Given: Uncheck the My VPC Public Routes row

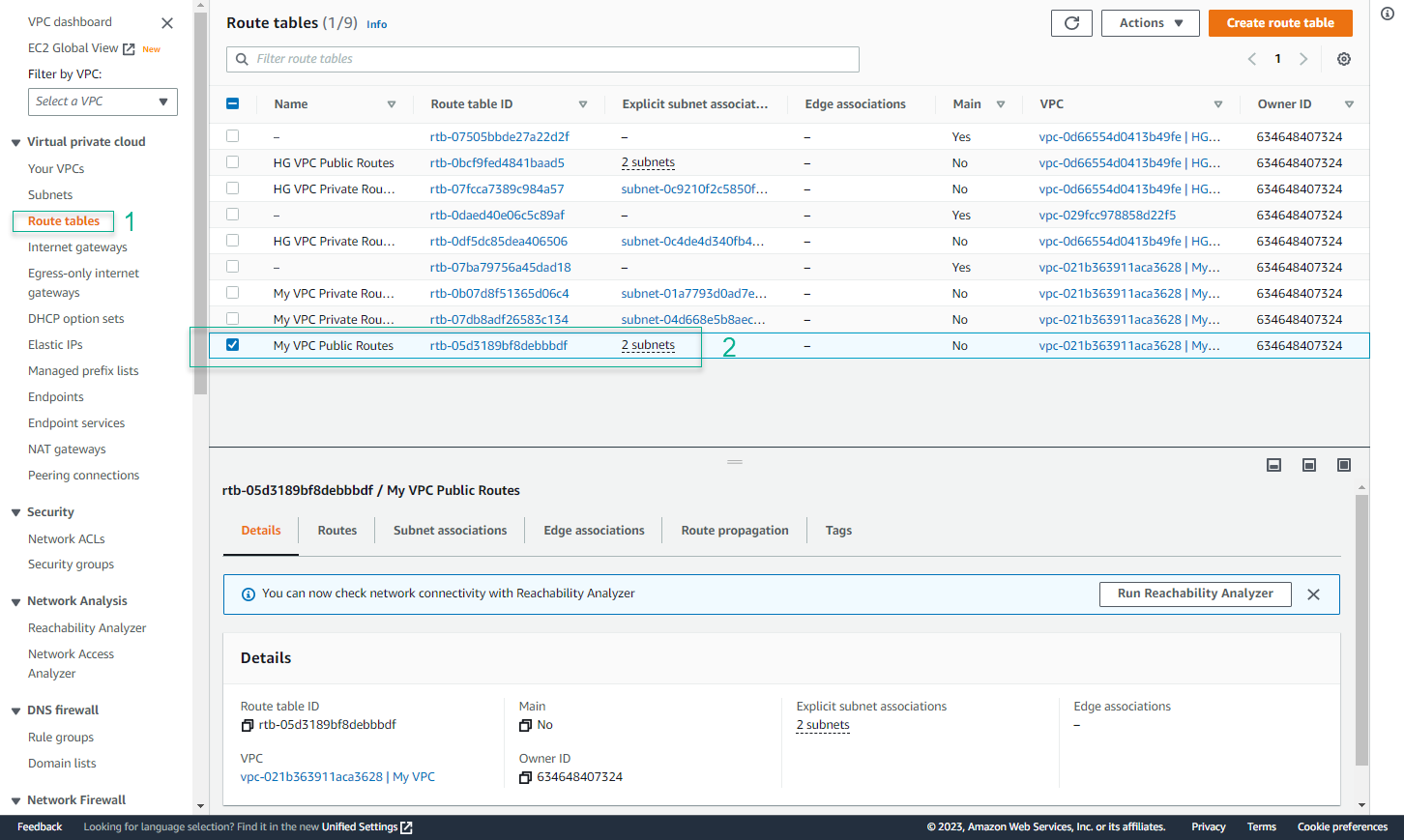Looking at the screenshot, I should coord(232,345).
